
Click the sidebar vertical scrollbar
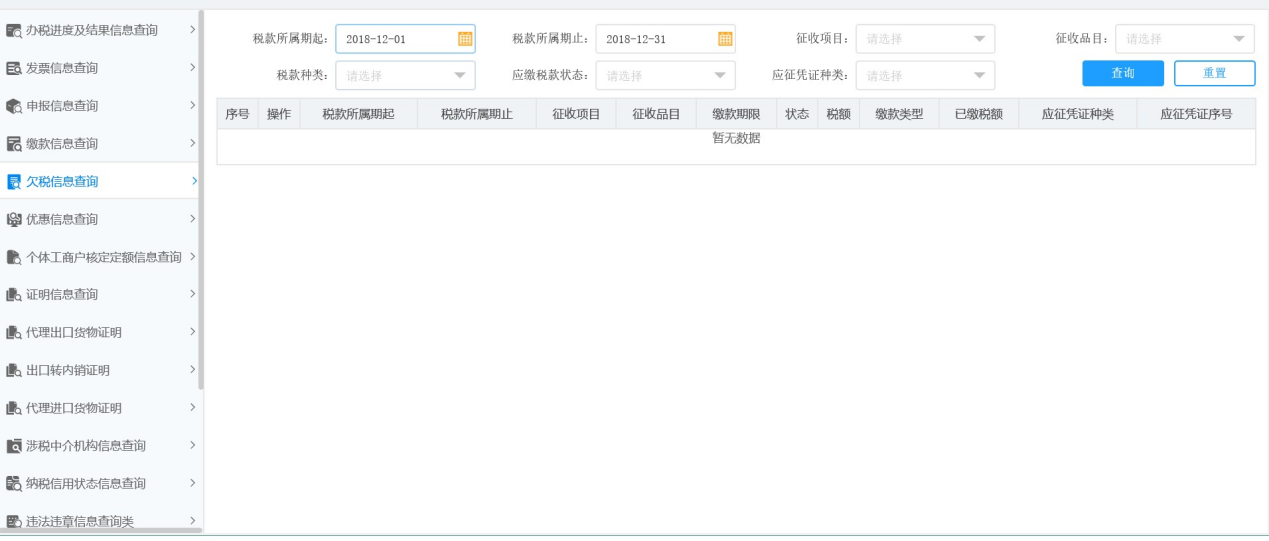click(201, 200)
